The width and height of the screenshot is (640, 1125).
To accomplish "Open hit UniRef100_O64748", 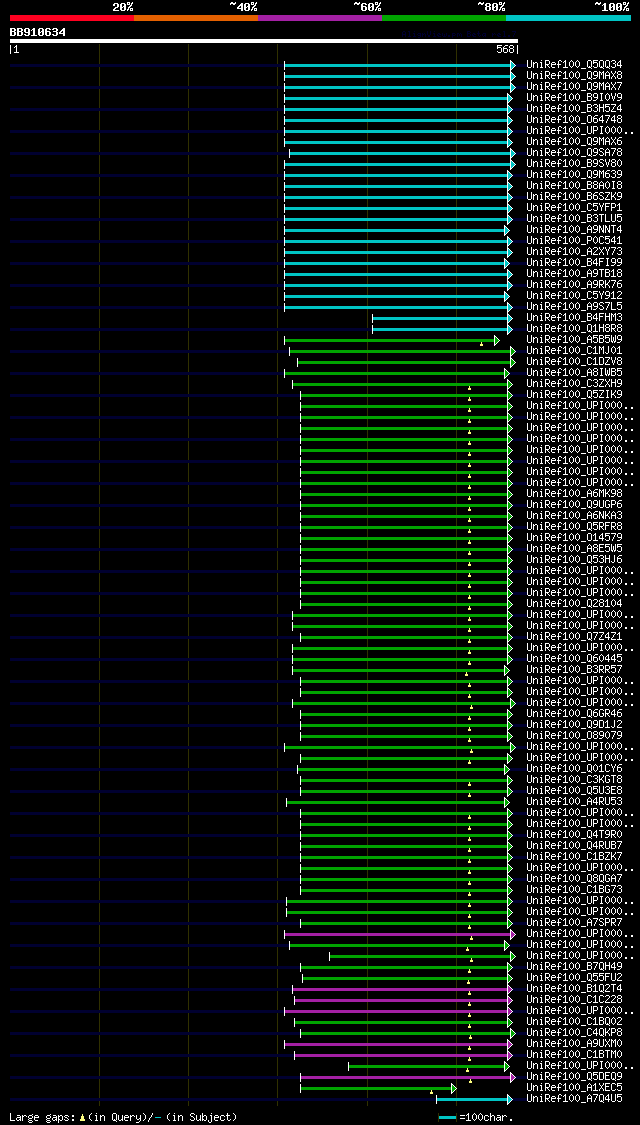I will (x=574, y=120).
